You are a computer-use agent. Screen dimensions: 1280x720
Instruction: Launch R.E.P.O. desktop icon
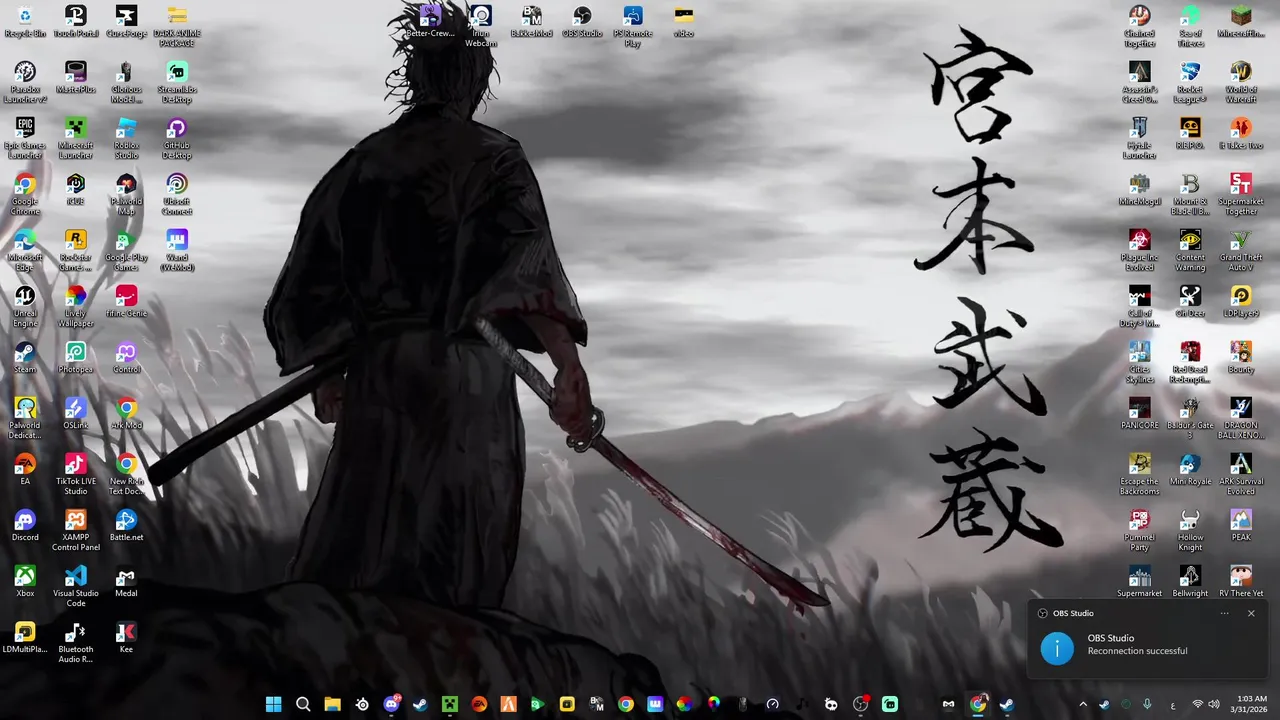pos(1190,134)
